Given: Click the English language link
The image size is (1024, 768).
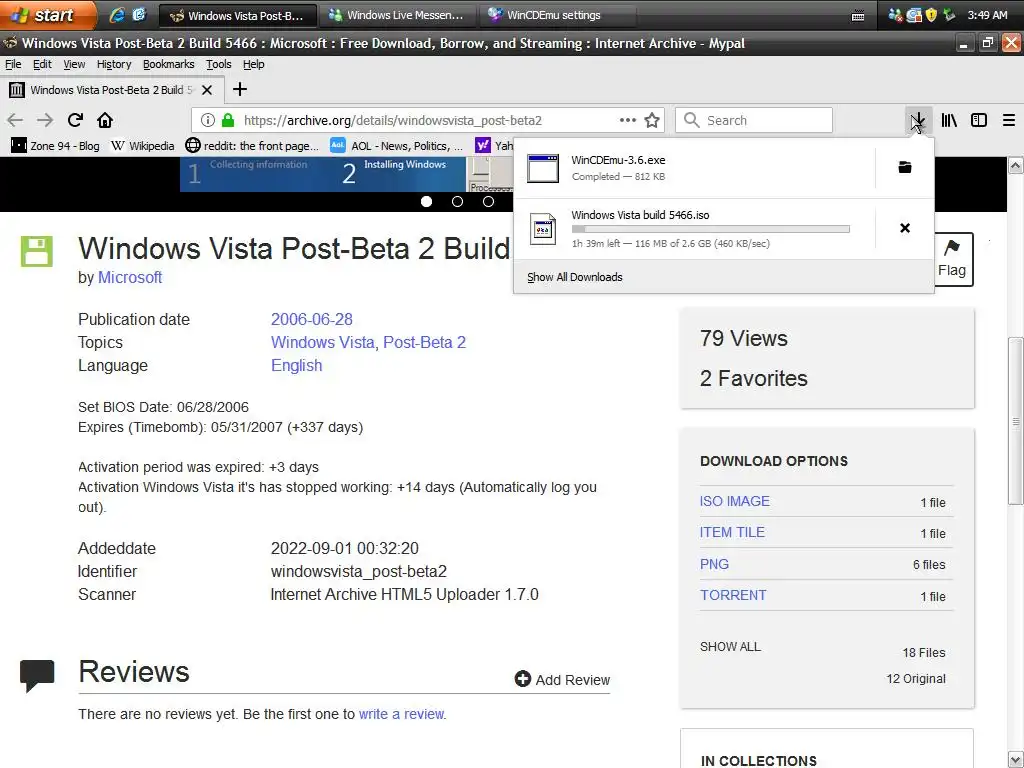Looking at the screenshot, I should (296, 366).
